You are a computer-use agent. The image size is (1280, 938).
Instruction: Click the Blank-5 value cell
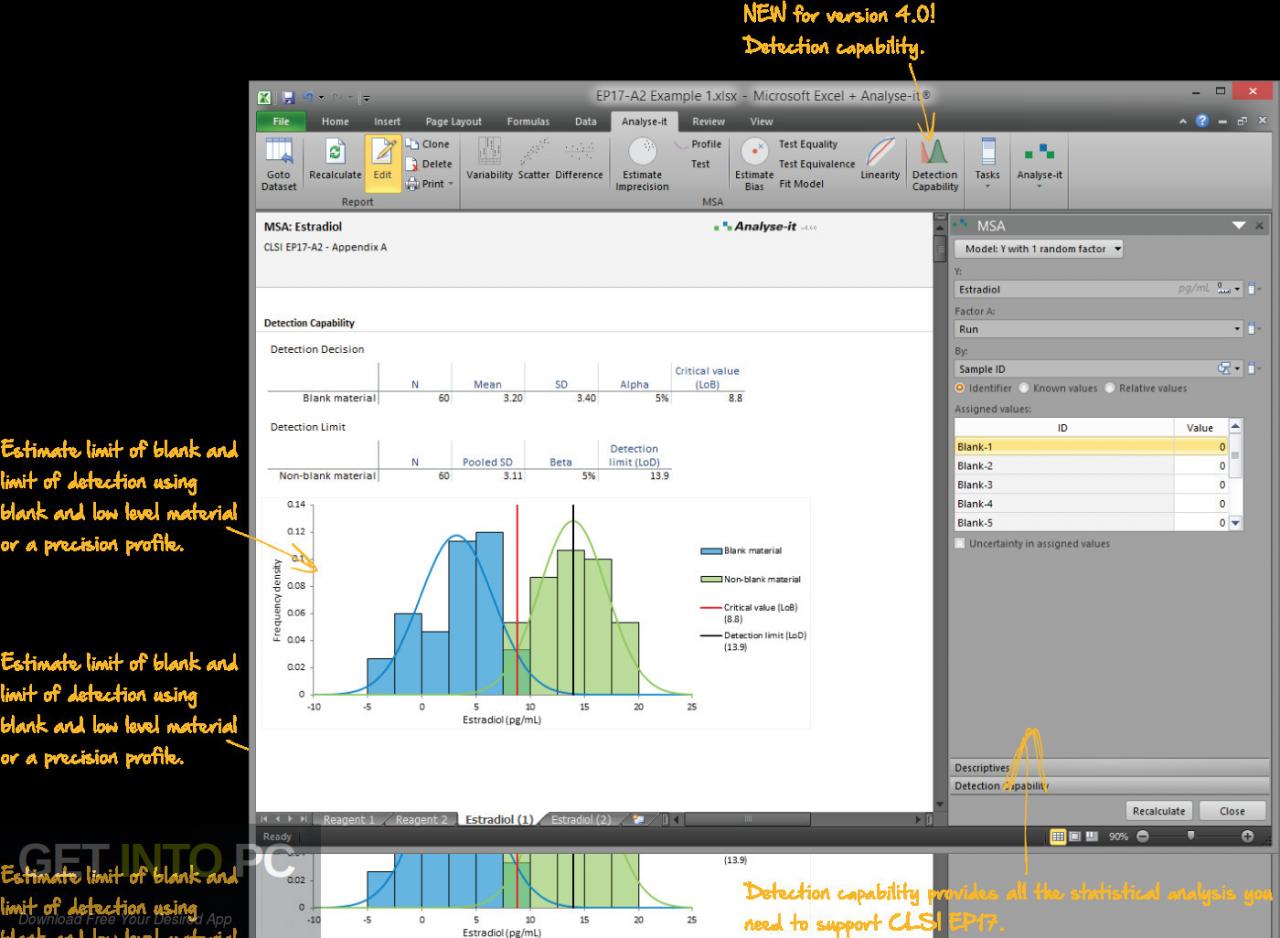tap(1201, 523)
